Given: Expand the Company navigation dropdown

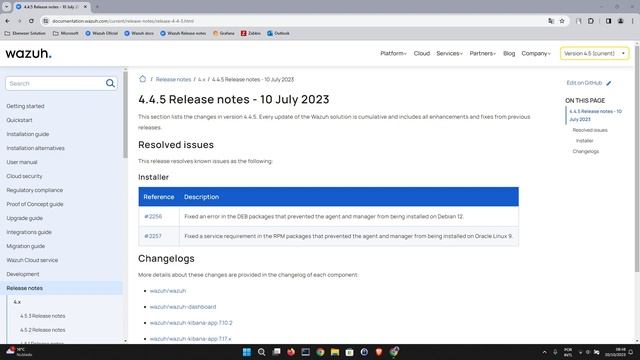Looking at the screenshot, I should [x=536, y=53].
